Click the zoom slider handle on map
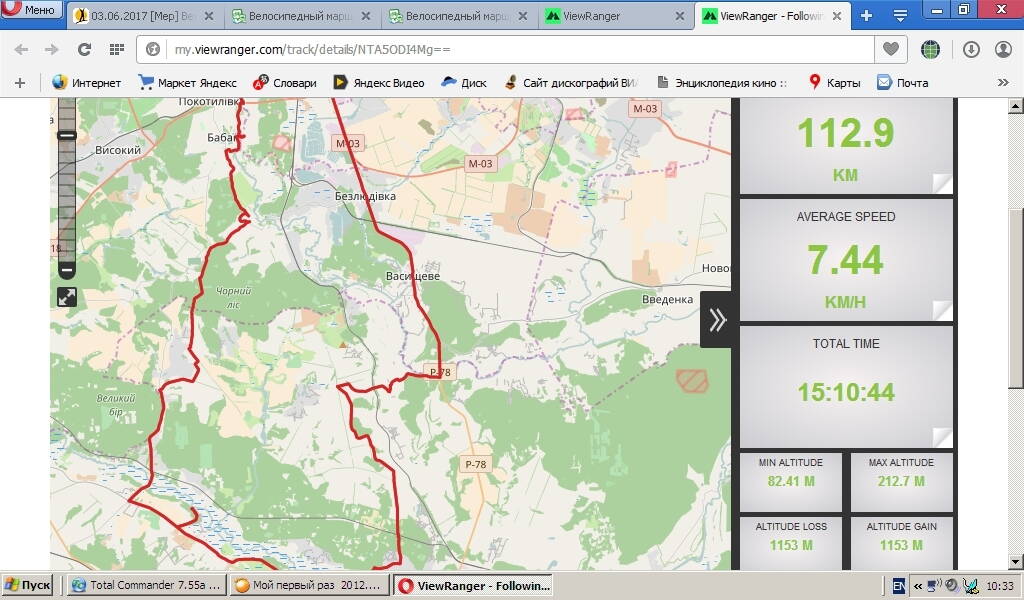The image size is (1024, 600). coord(67,135)
